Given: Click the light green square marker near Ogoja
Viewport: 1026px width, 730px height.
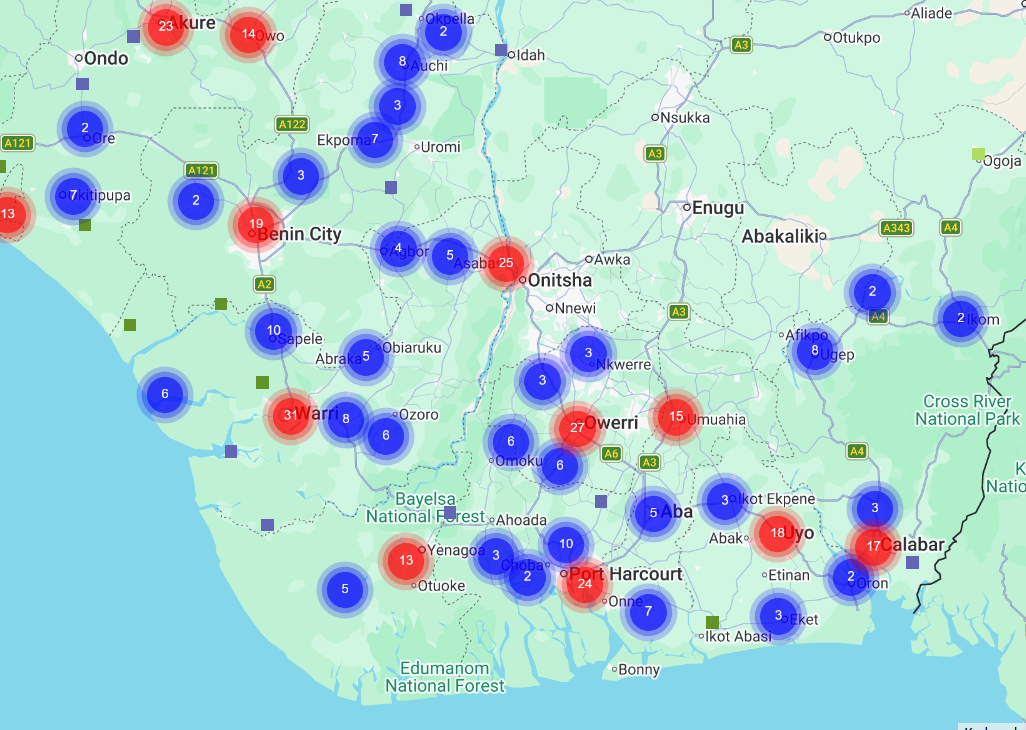Looking at the screenshot, I should [978, 154].
